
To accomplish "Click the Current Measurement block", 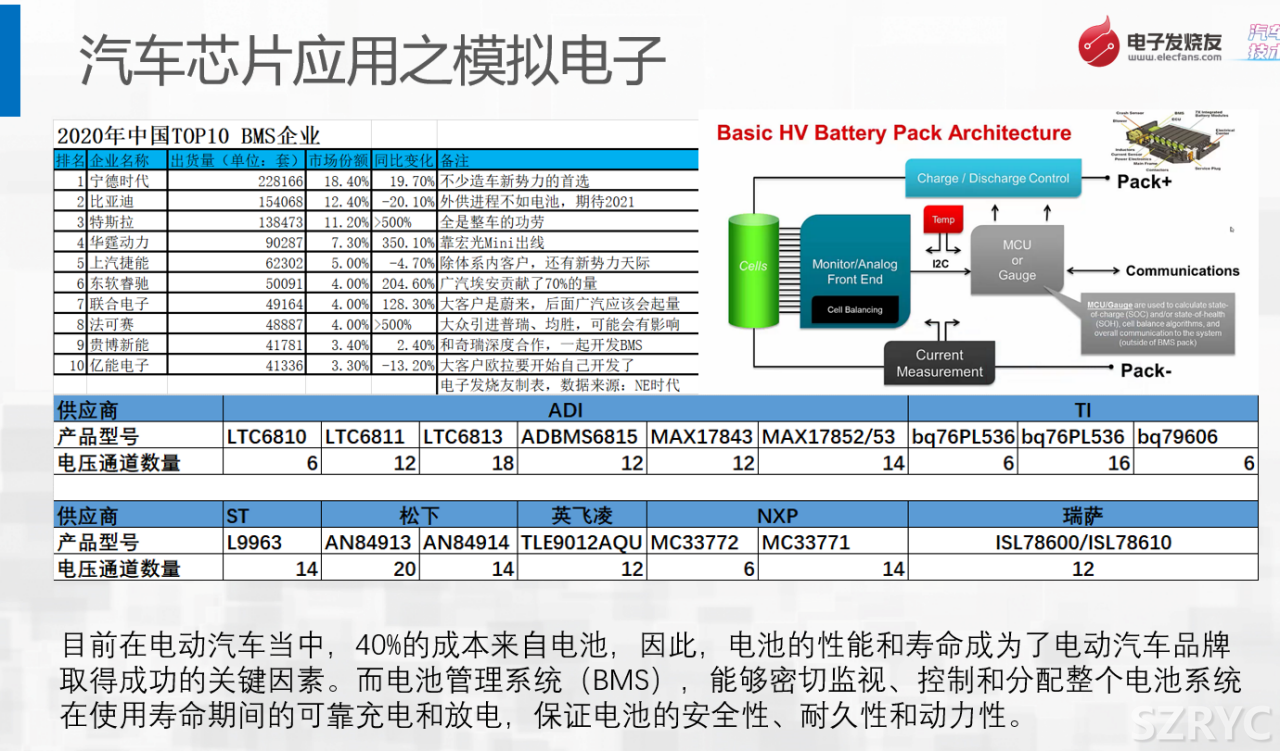I will [939, 363].
